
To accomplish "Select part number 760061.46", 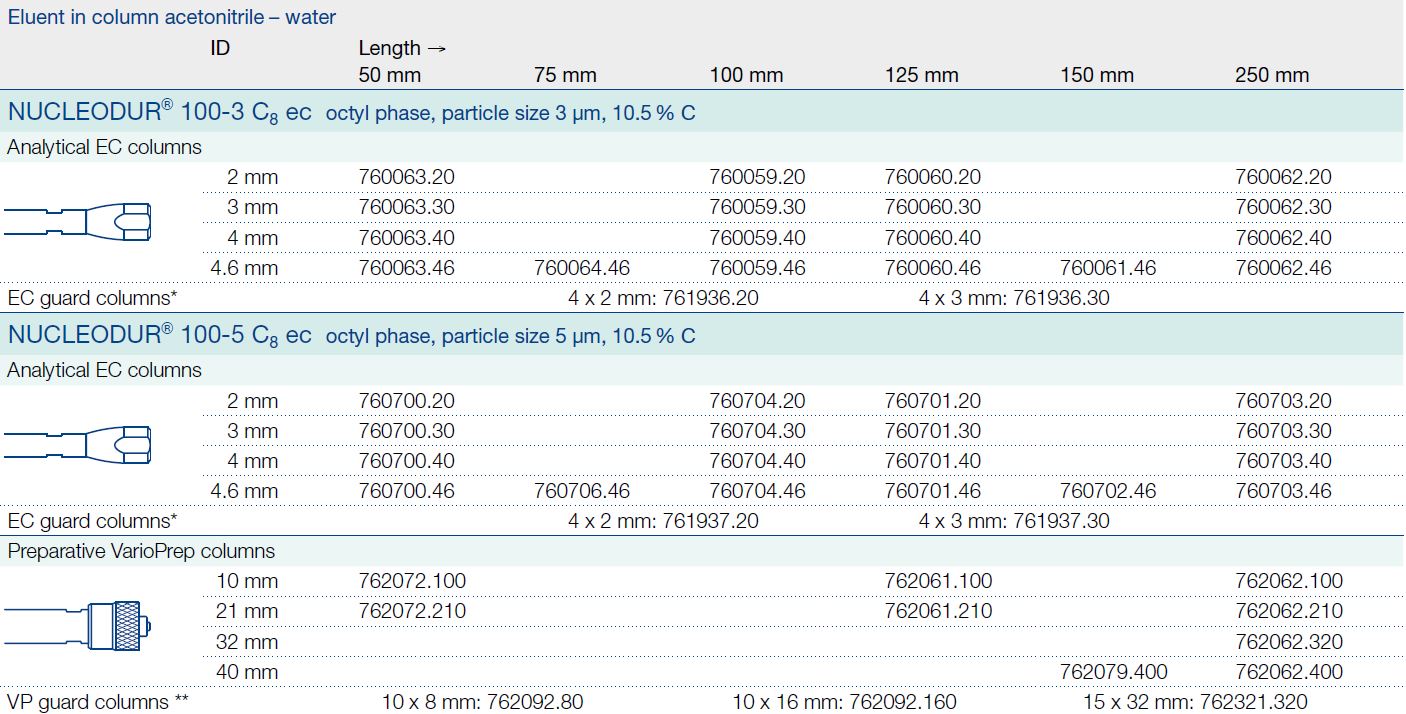I will point(1108,268).
